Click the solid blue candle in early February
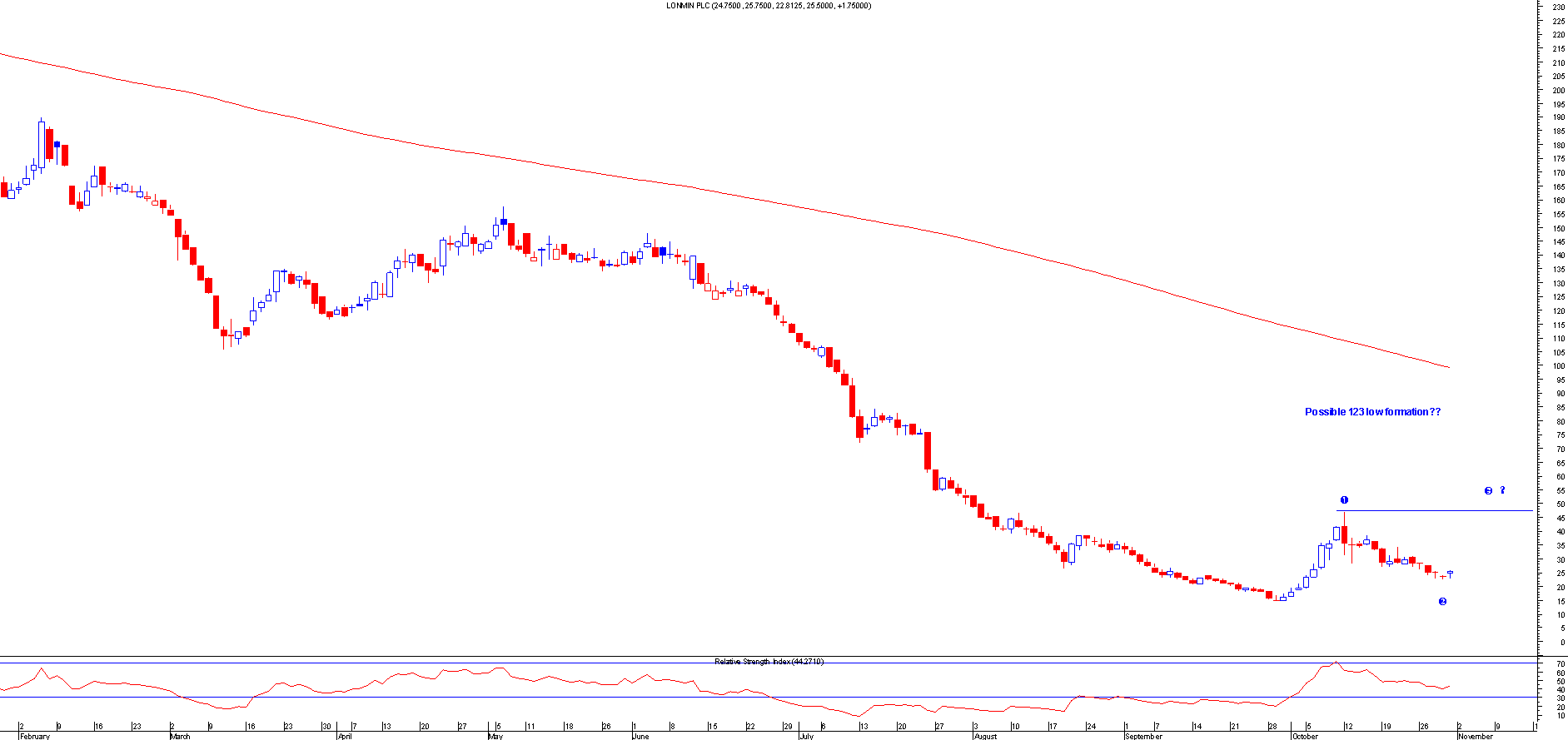This screenshot has width=1568, height=740. coord(57,144)
